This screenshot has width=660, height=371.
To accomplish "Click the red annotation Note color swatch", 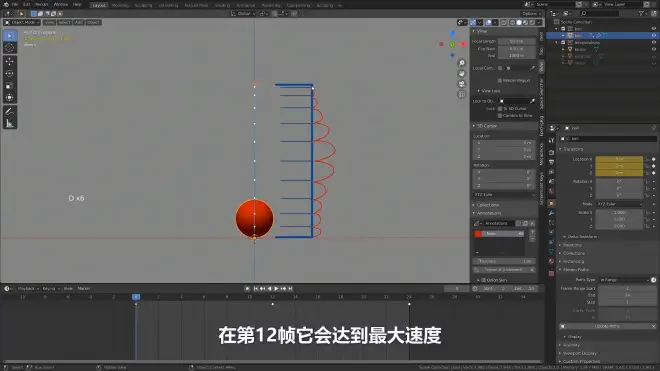I will [478, 234].
